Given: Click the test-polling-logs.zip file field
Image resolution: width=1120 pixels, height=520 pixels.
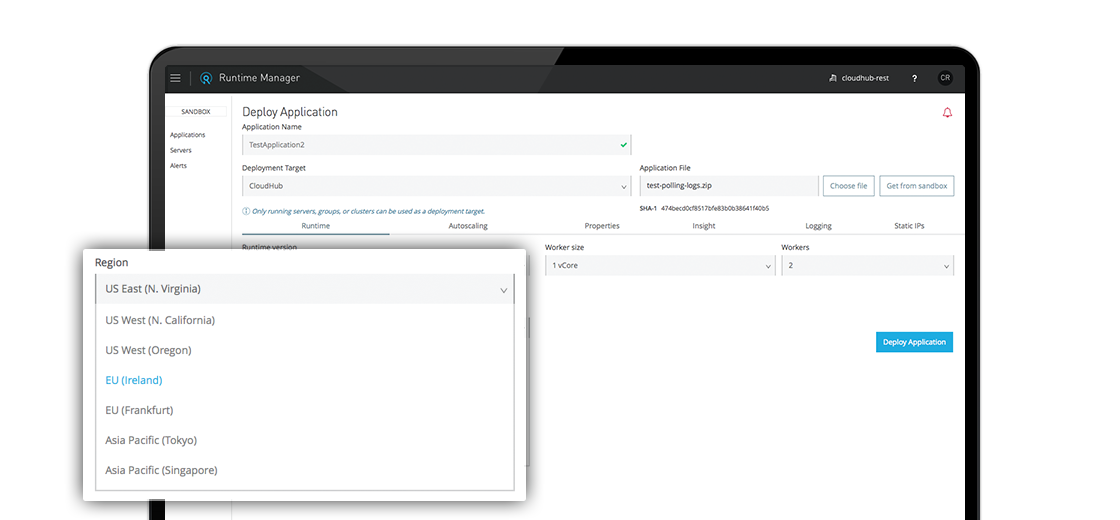Looking at the screenshot, I should tap(729, 186).
